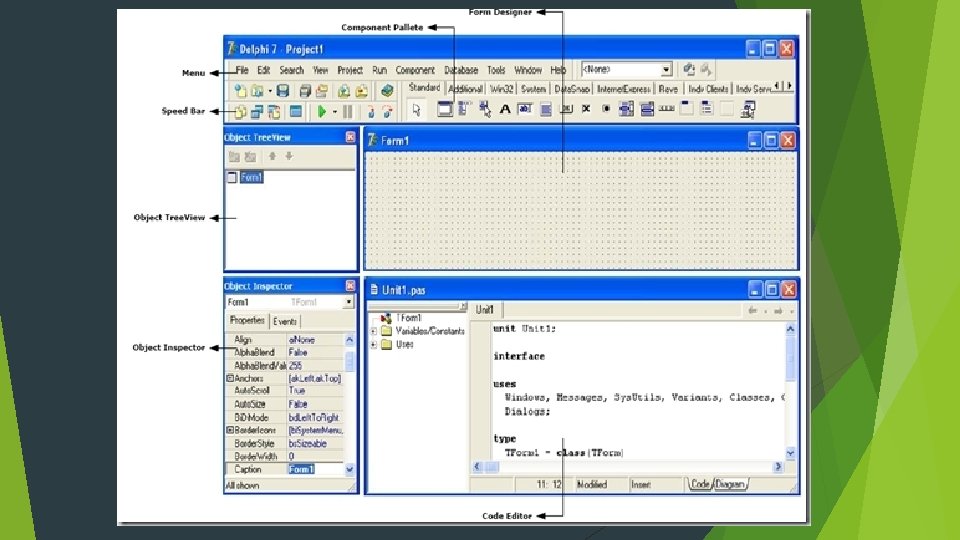Click the View Form speed bar icon
960x540 pixels.
click(257, 111)
